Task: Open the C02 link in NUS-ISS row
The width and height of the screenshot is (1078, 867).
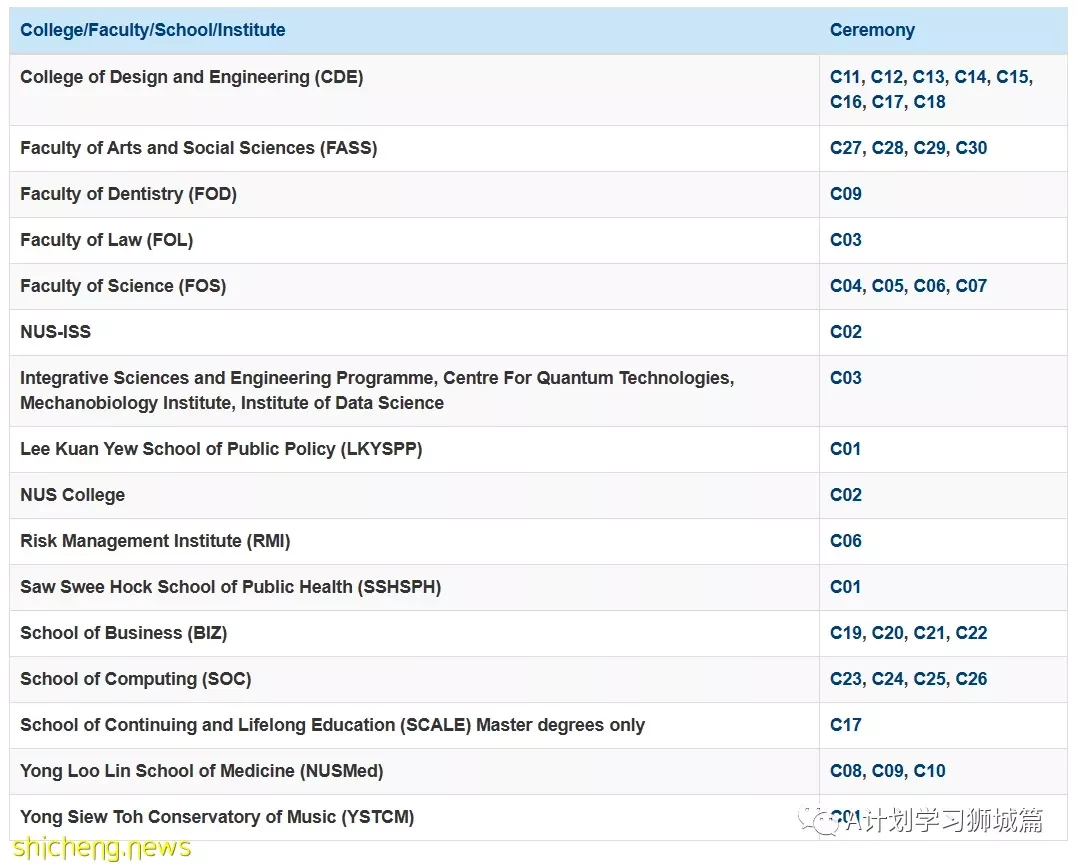Action: [x=846, y=332]
